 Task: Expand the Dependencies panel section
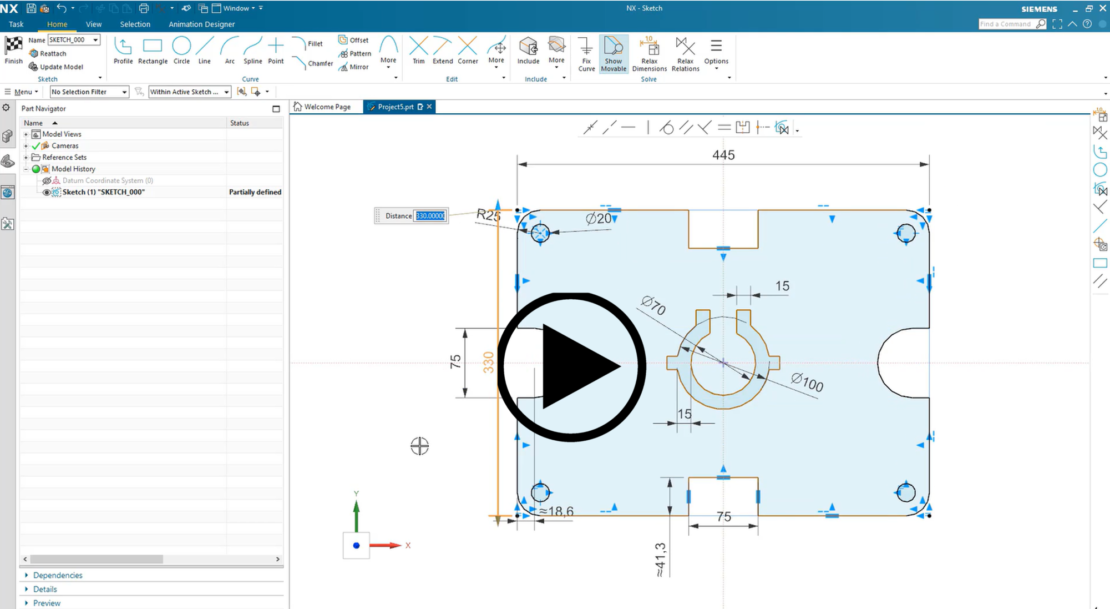pos(58,575)
